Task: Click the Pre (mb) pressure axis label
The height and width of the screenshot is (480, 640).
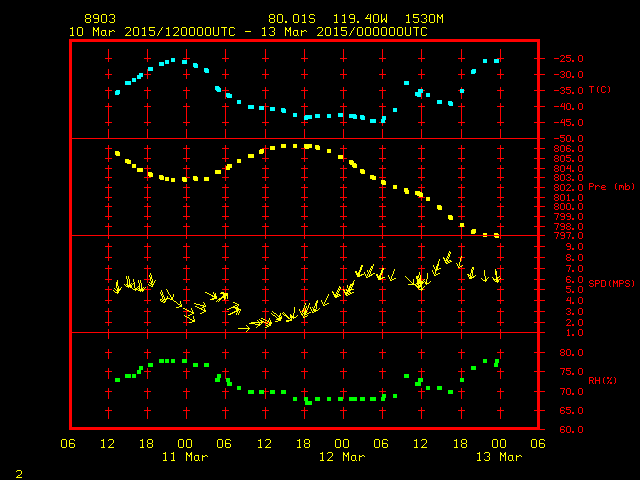Action: pos(611,187)
